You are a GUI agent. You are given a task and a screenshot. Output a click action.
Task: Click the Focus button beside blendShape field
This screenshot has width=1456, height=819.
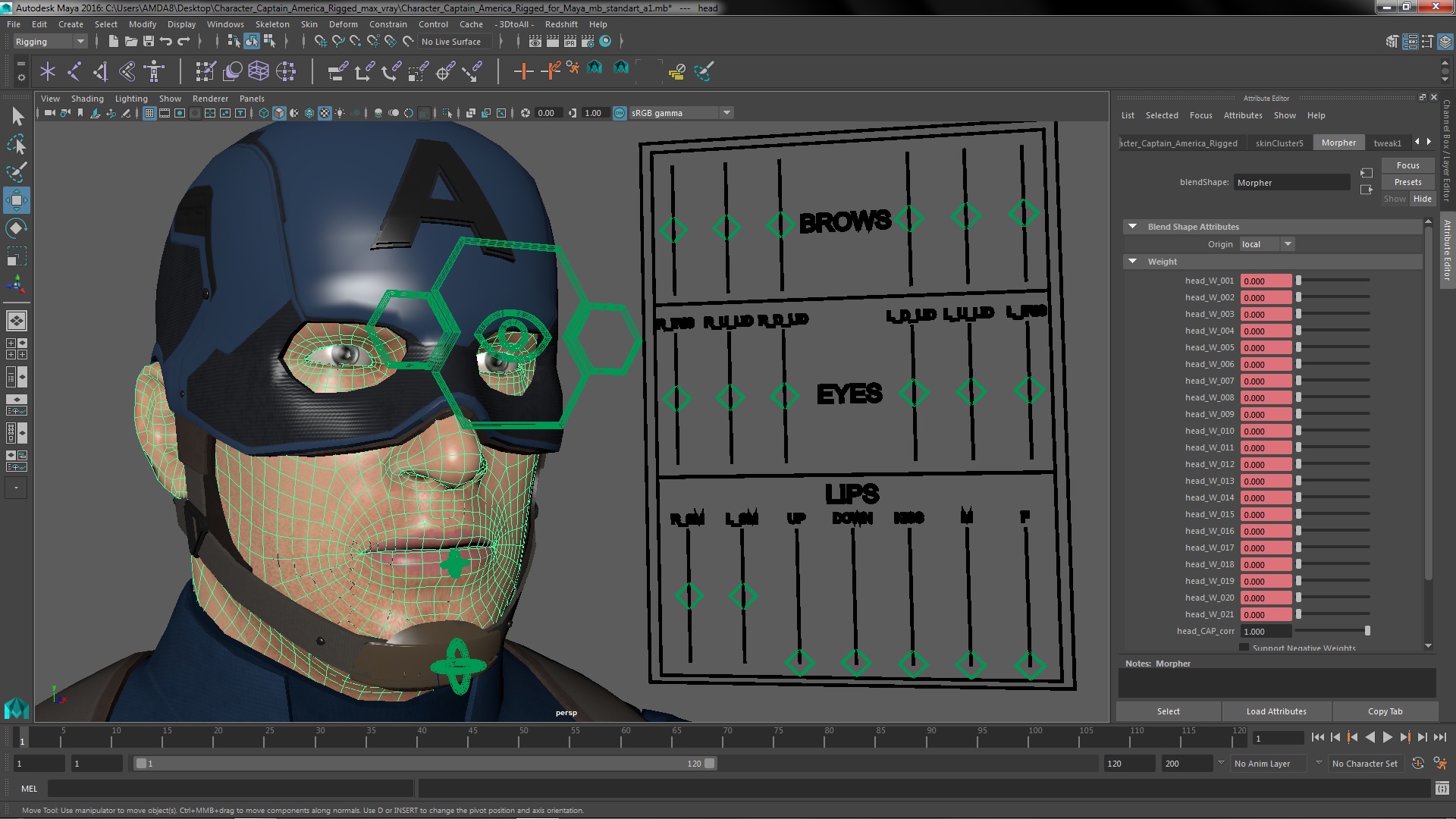coord(1407,165)
